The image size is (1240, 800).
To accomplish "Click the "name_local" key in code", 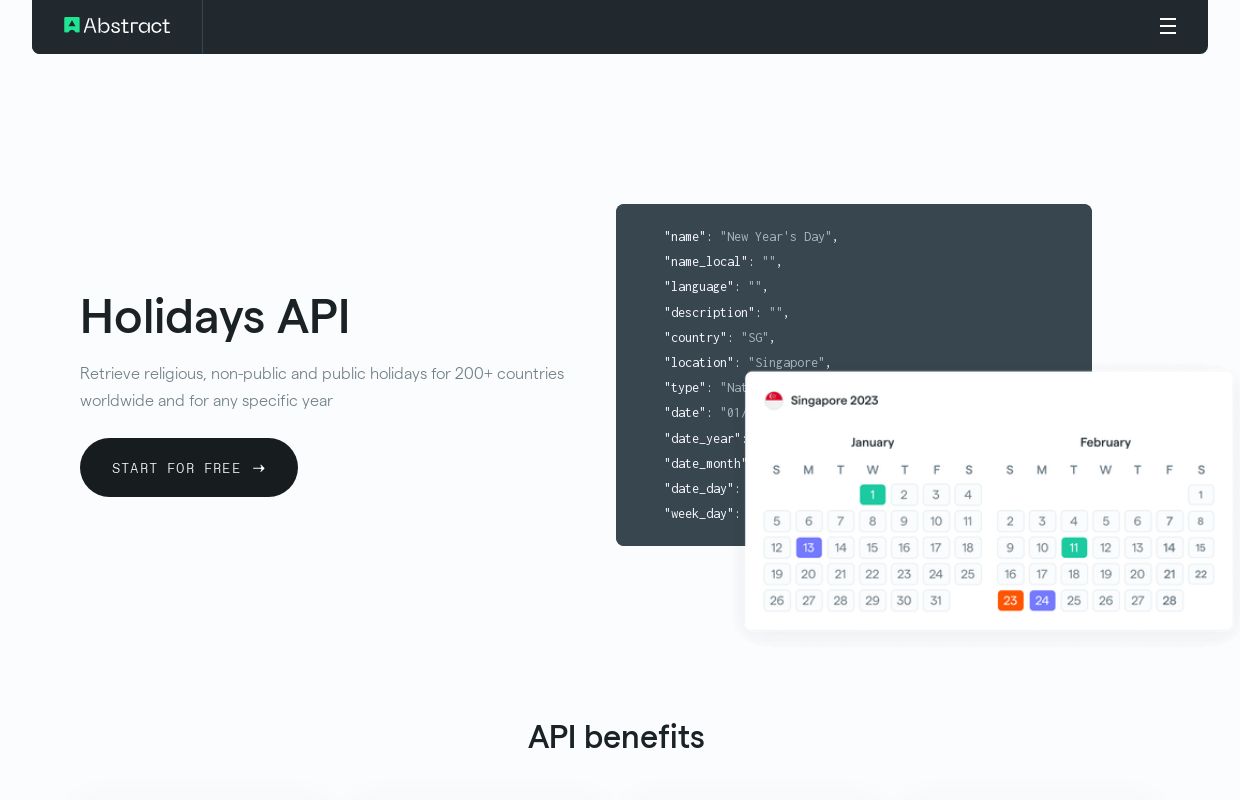I will click(706, 262).
